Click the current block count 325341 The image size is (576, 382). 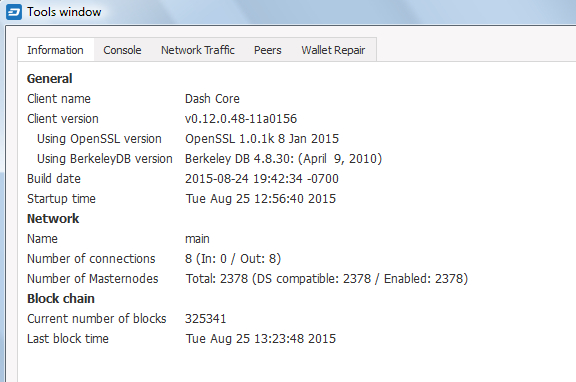pos(205,319)
